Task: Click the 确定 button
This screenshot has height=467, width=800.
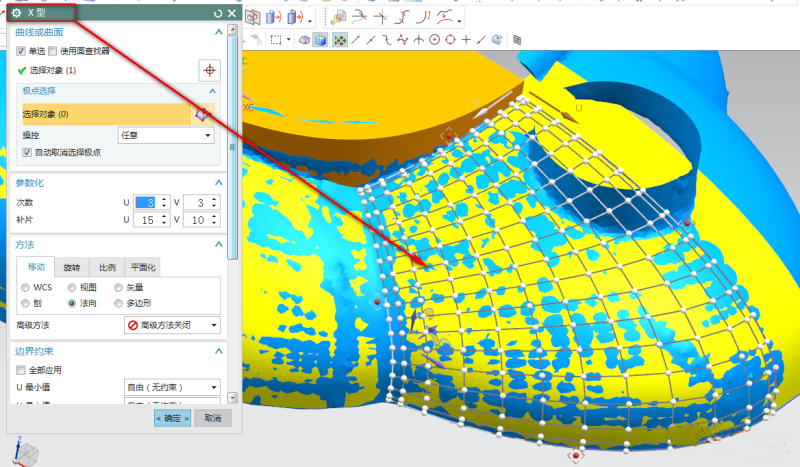Action: click(172, 418)
